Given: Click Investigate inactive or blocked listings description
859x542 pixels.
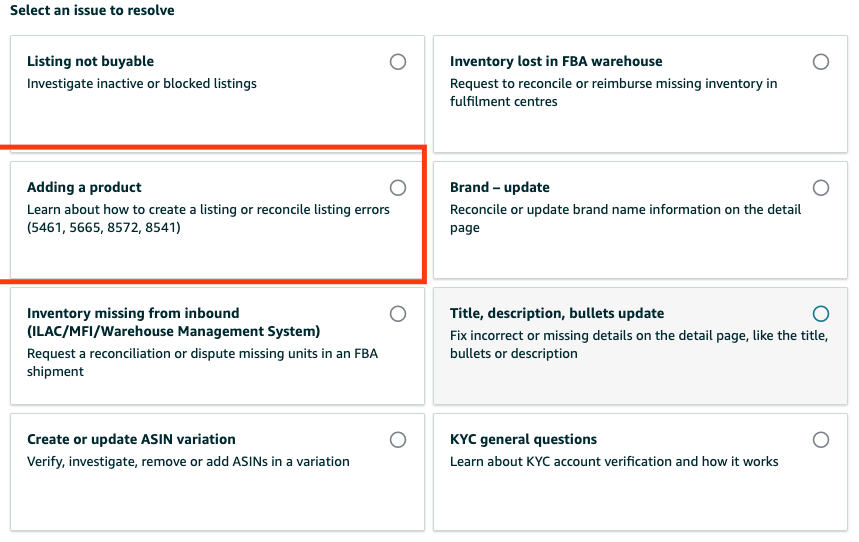Looking at the screenshot, I should pos(141,84).
